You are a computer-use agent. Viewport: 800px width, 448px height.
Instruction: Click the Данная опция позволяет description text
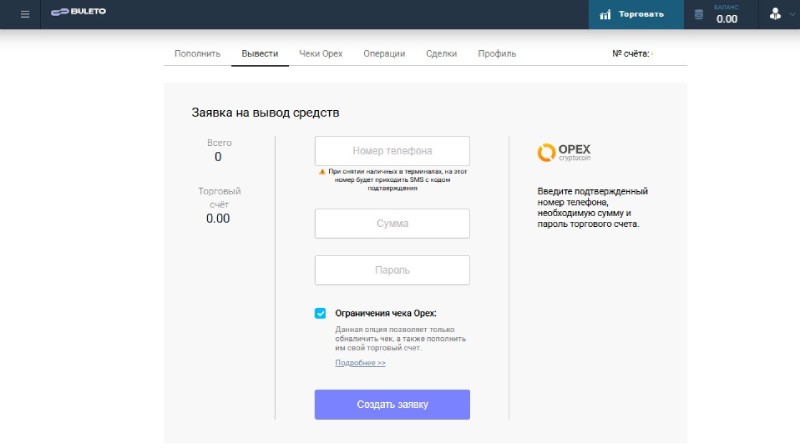[x=400, y=339]
